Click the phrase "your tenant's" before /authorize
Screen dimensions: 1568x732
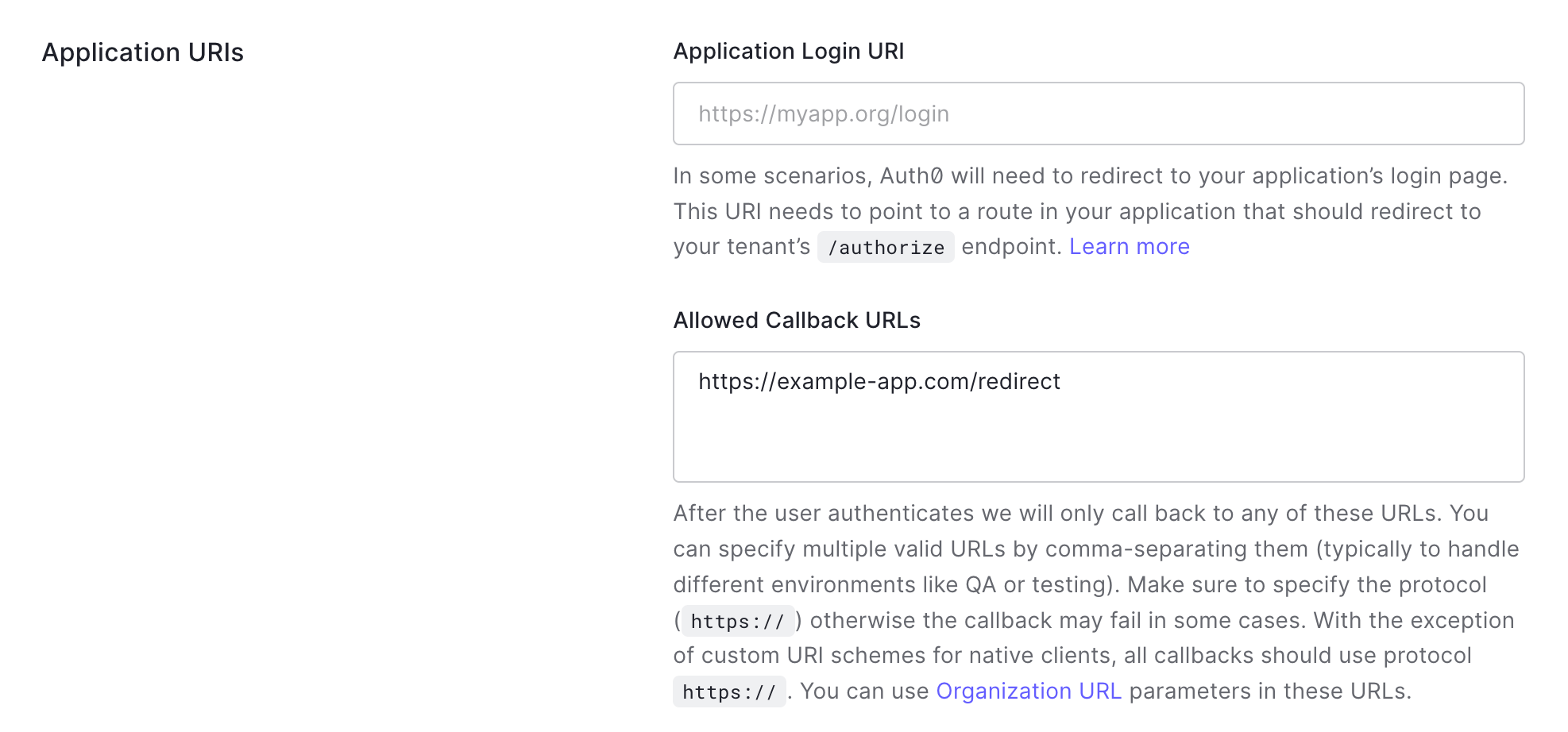[x=741, y=247]
